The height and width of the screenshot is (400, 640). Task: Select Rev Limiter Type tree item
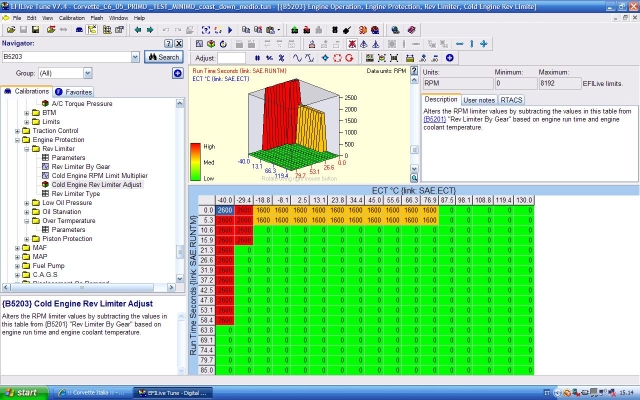pos(76,193)
